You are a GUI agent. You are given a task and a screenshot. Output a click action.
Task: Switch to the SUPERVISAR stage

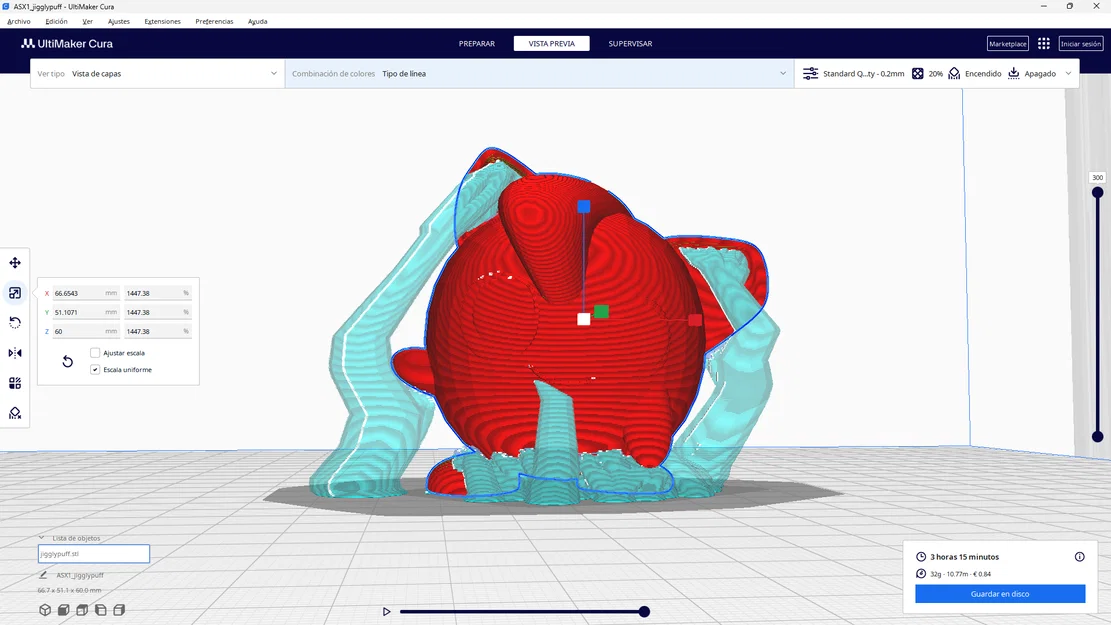(x=630, y=44)
